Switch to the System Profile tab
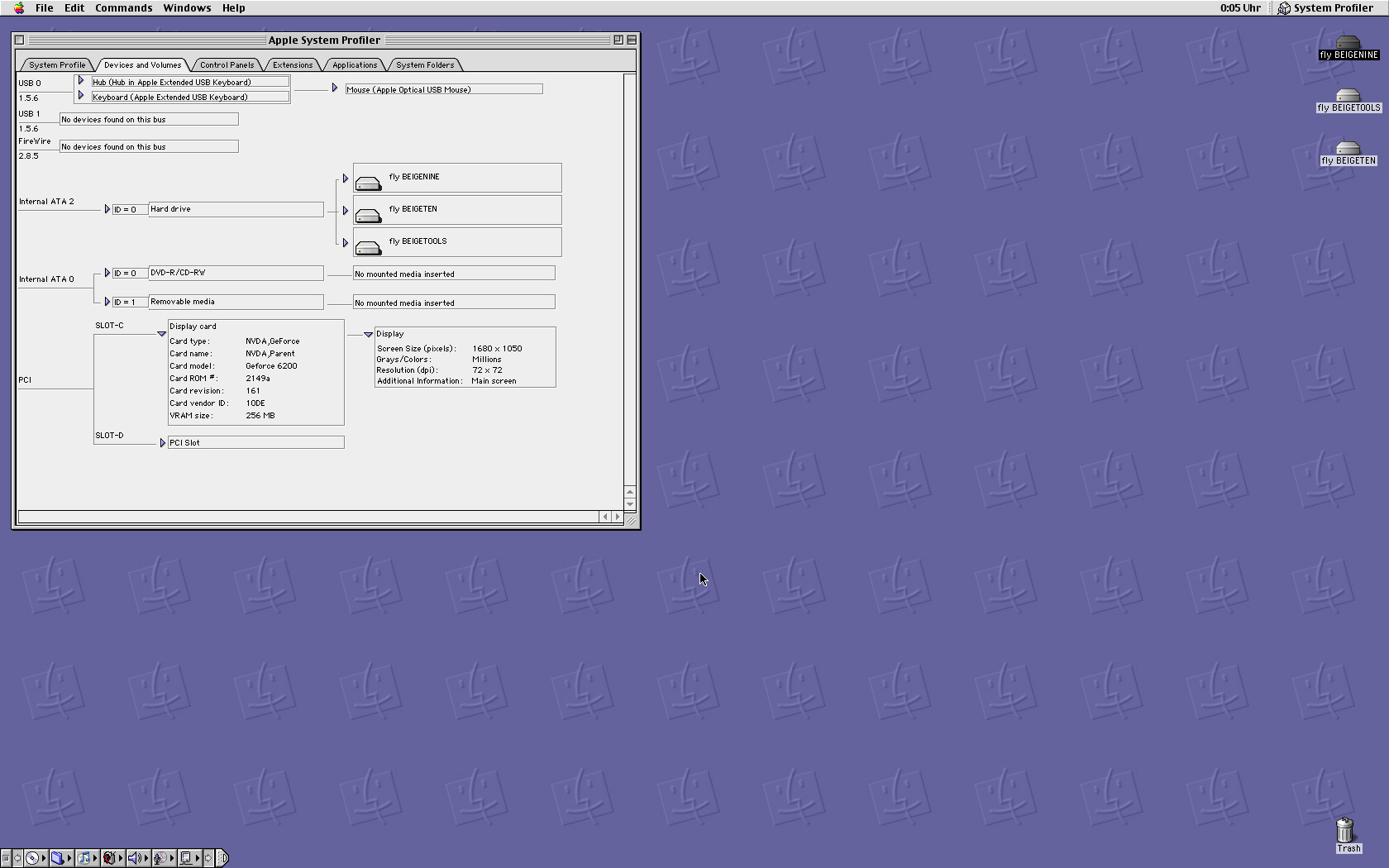Screen dimensions: 1389x868 (x=57, y=64)
